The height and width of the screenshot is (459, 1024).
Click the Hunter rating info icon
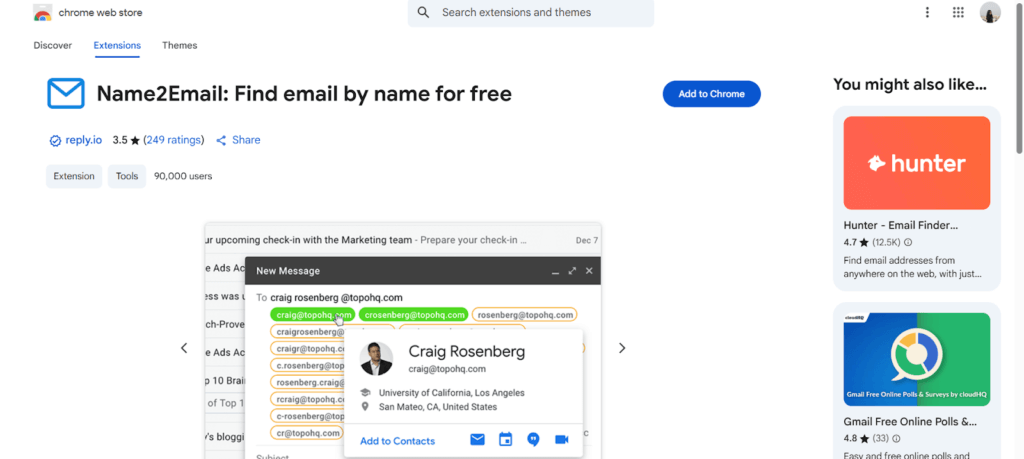pos(908,242)
